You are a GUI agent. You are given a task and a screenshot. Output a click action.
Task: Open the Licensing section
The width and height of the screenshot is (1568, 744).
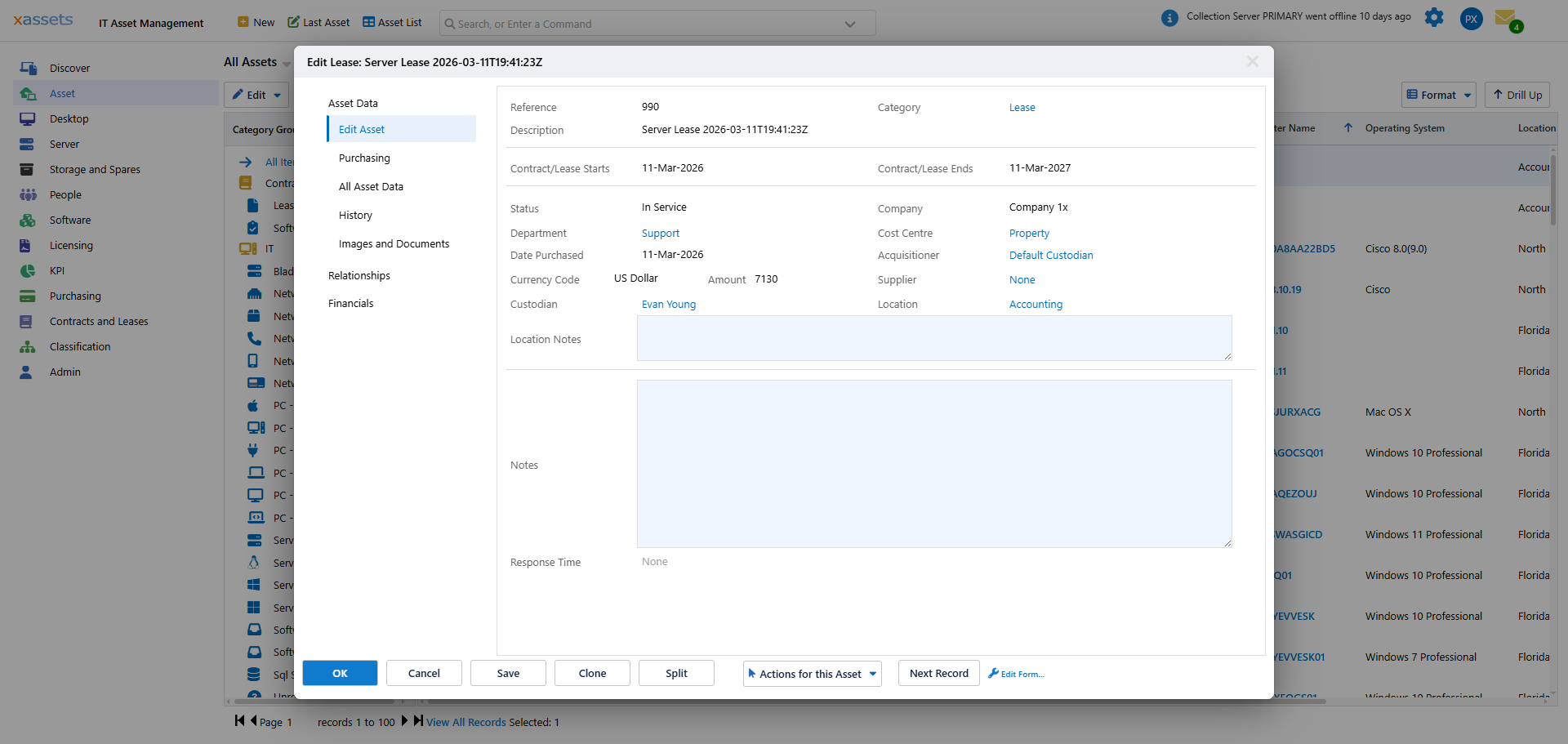[70, 245]
